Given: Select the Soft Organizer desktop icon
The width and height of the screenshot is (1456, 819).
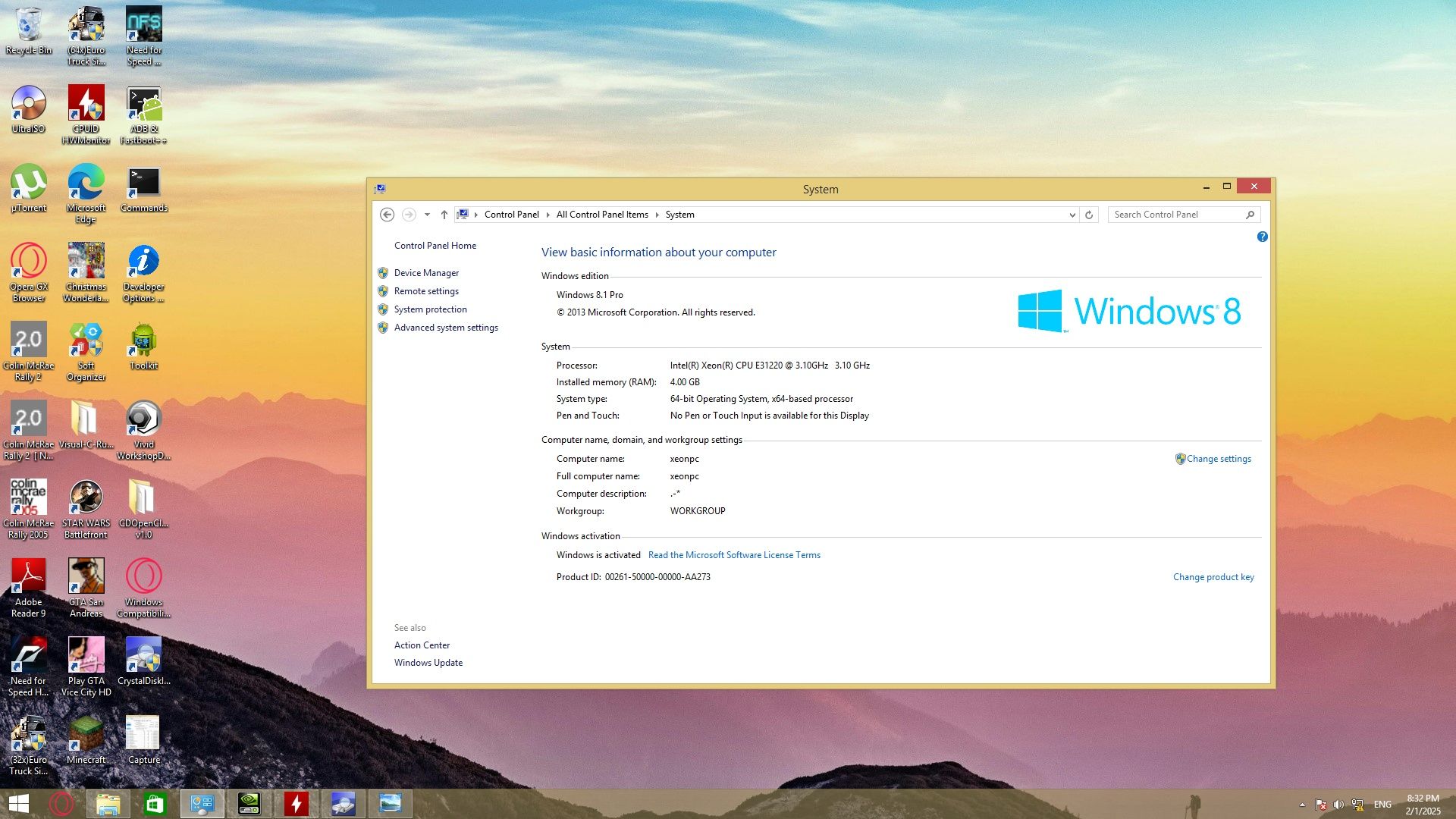Looking at the screenshot, I should coord(86,351).
